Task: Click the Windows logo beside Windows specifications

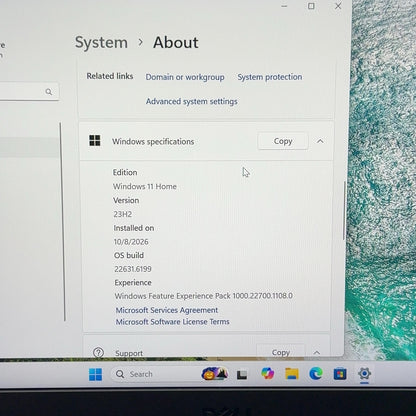Action: pos(95,141)
